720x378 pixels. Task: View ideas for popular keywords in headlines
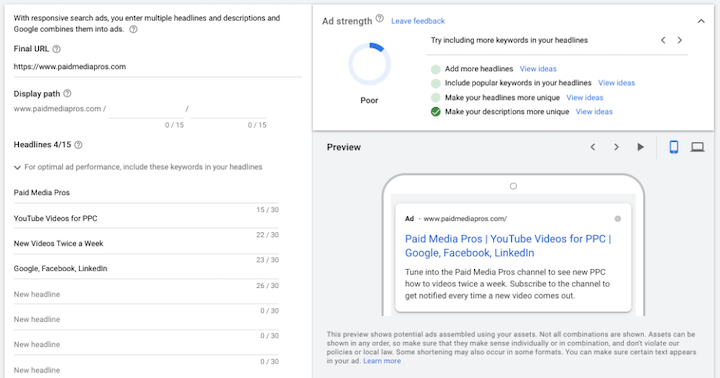click(x=616, y=83)
